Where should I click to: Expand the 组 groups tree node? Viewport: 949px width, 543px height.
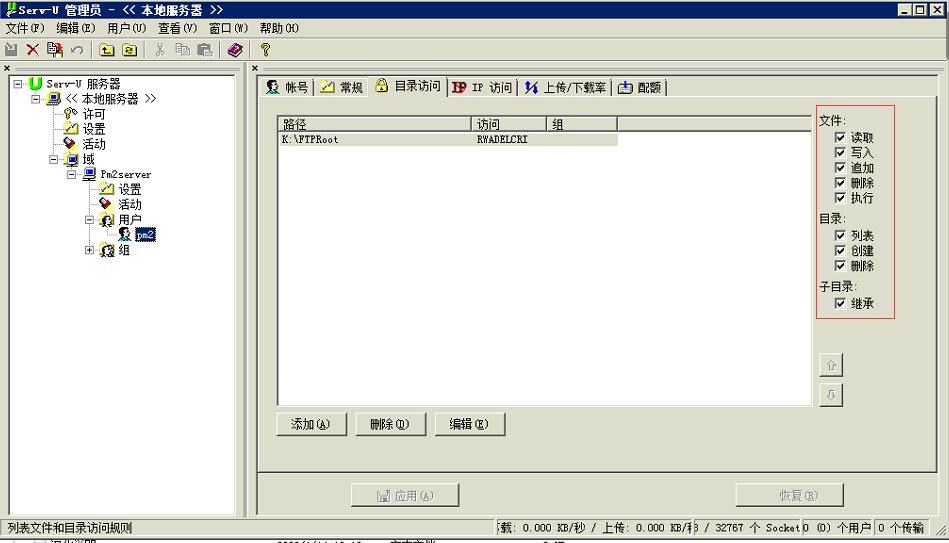point(90,250)
